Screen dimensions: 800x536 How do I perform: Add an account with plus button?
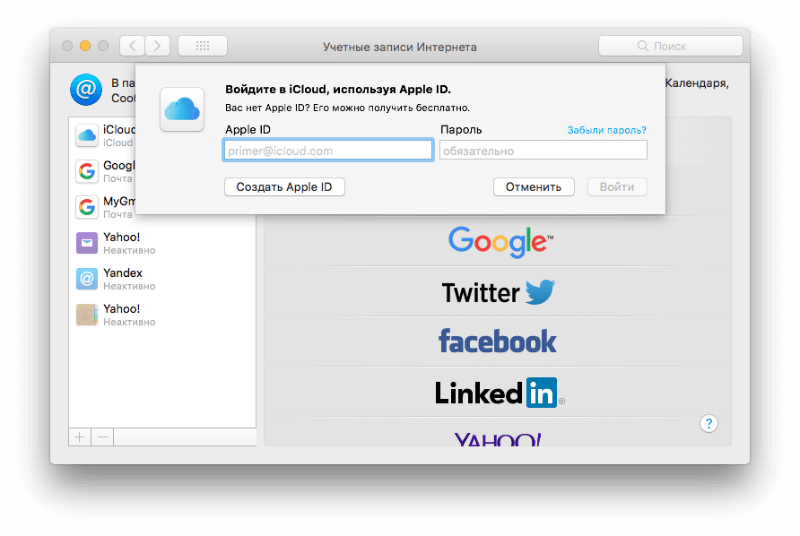click(x=80, y=437)
